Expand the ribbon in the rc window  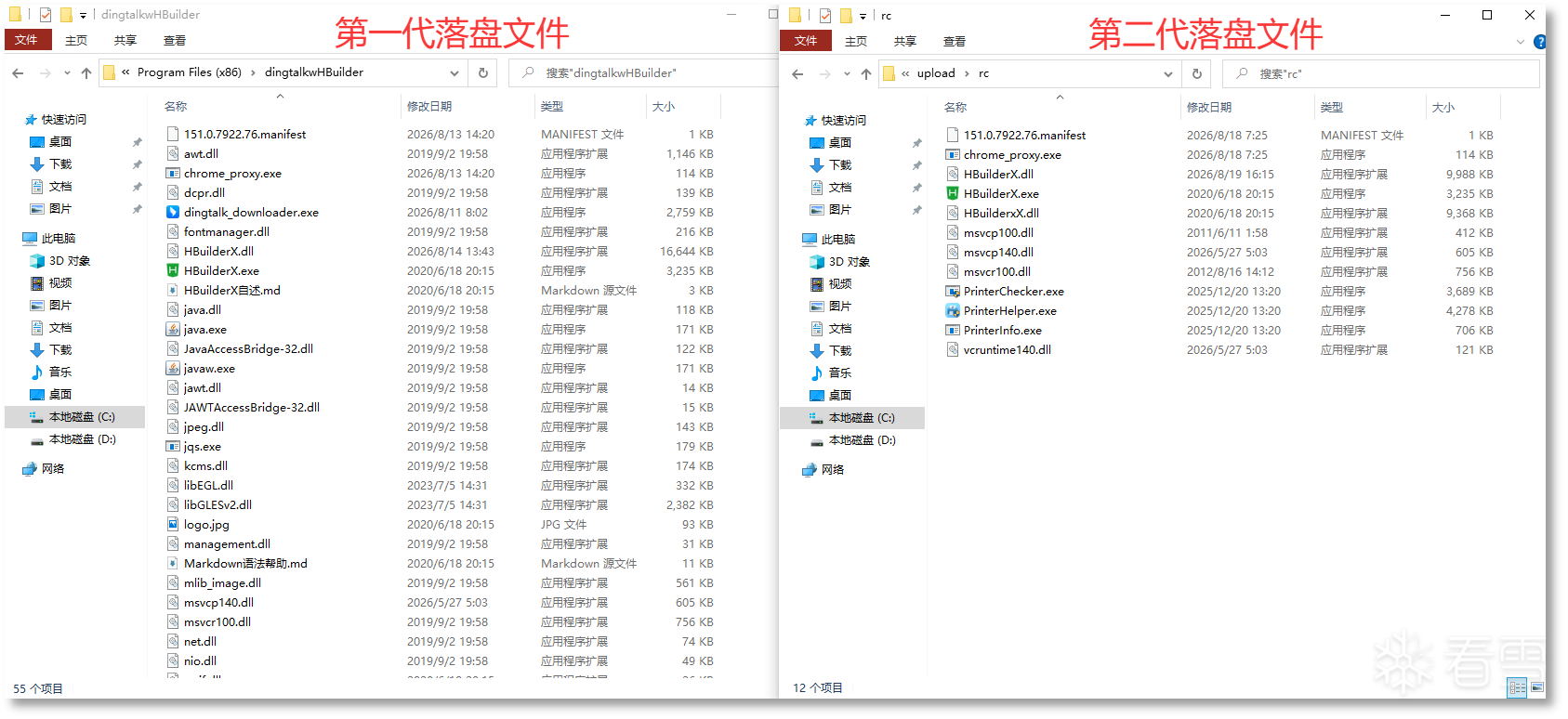coord(1521,42)
